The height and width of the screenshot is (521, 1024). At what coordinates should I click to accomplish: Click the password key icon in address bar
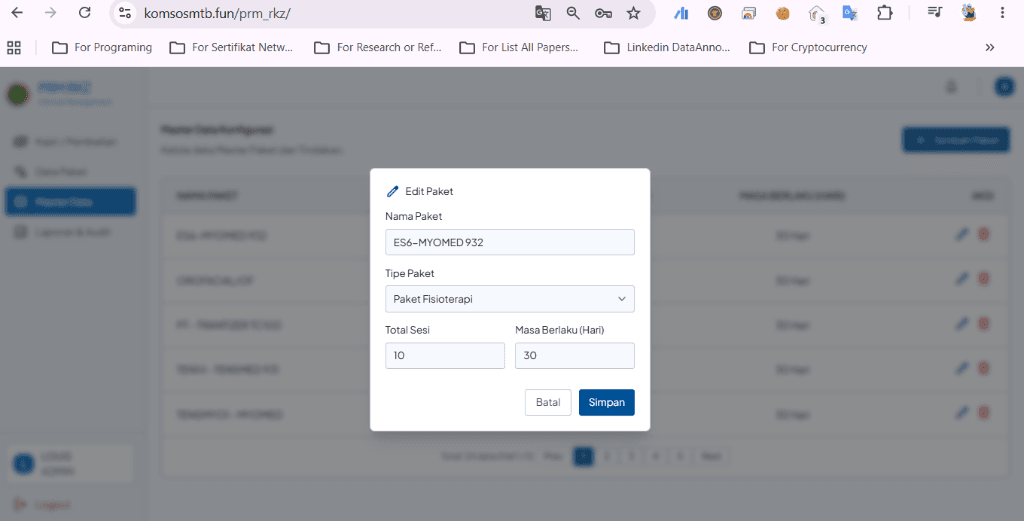click(x=603, y=13)
